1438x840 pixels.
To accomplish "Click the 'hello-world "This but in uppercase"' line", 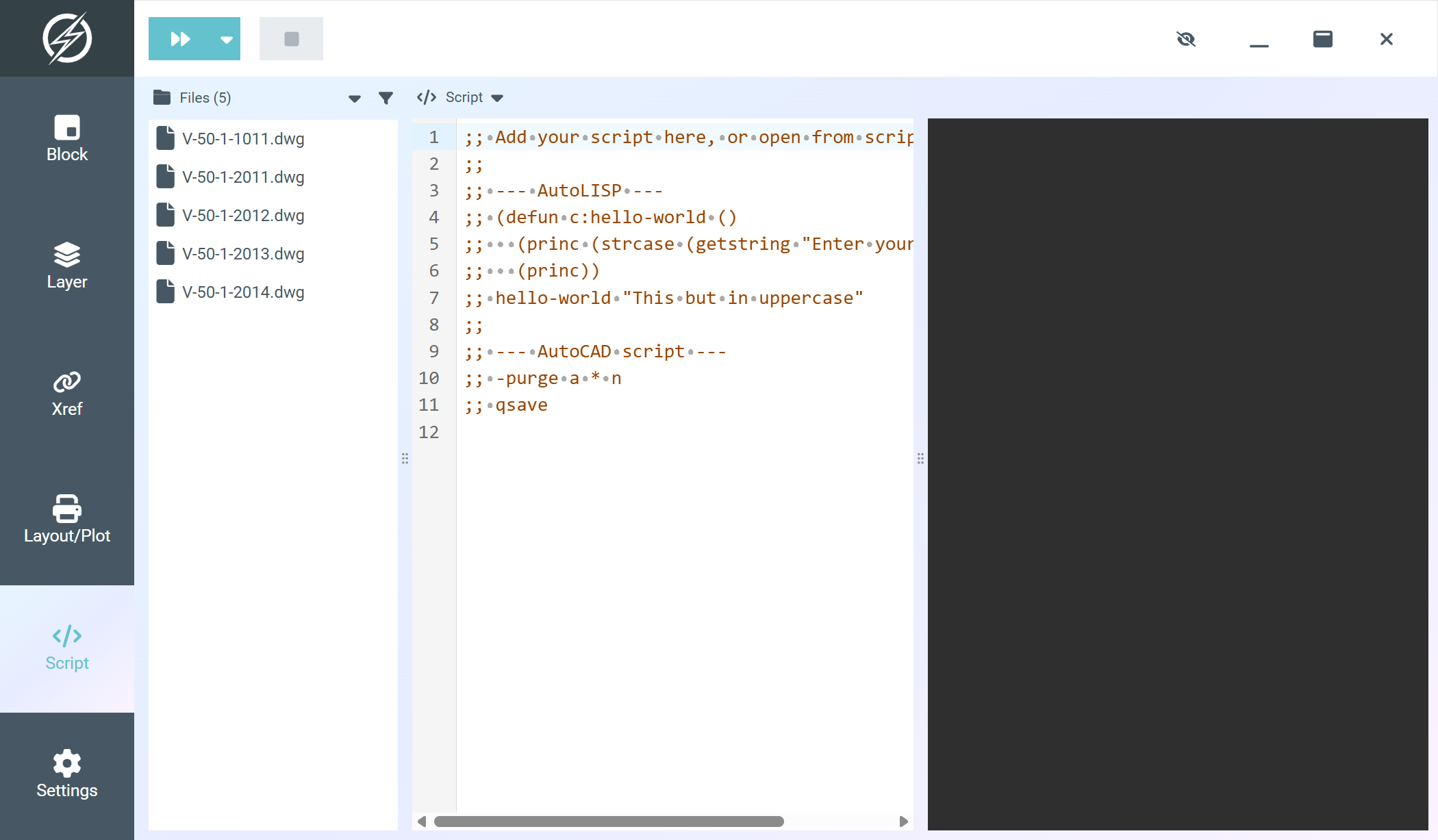I will pos(664,298).
